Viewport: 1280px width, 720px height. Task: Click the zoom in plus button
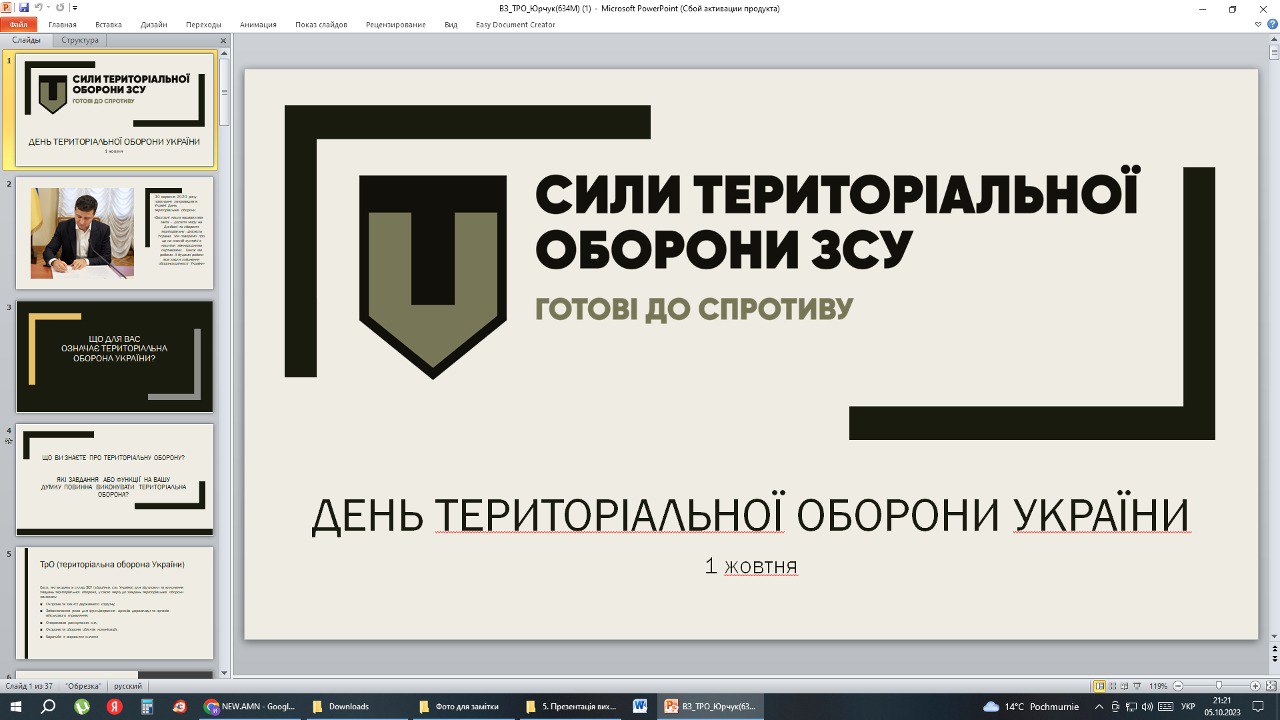(x=1256, y=686)
